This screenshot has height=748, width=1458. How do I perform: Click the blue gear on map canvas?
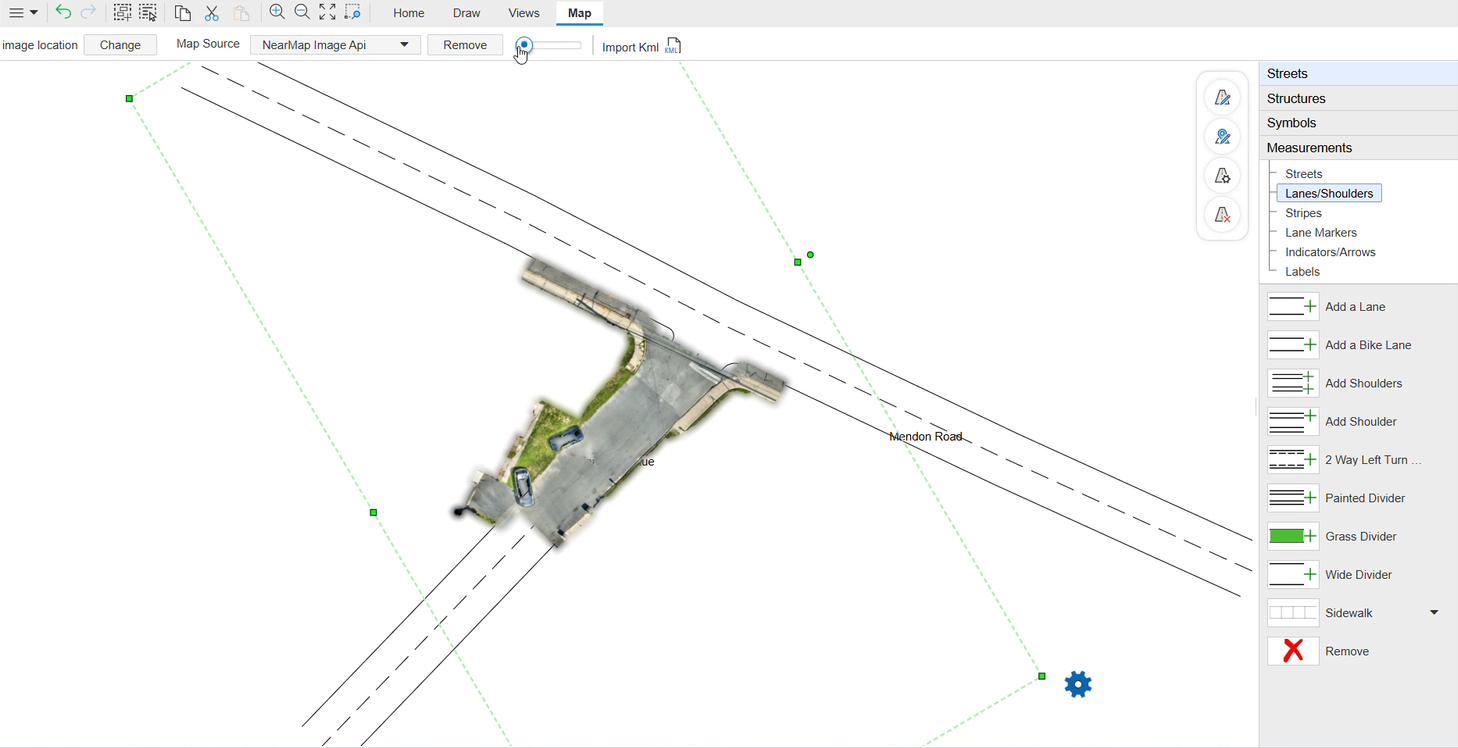click(x=1078, y=684)
